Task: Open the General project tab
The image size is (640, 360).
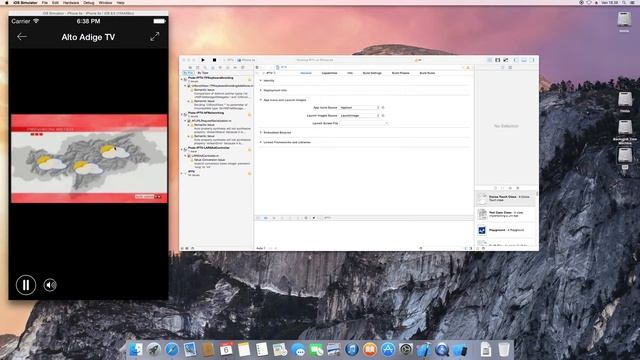Action: (306, 73)
